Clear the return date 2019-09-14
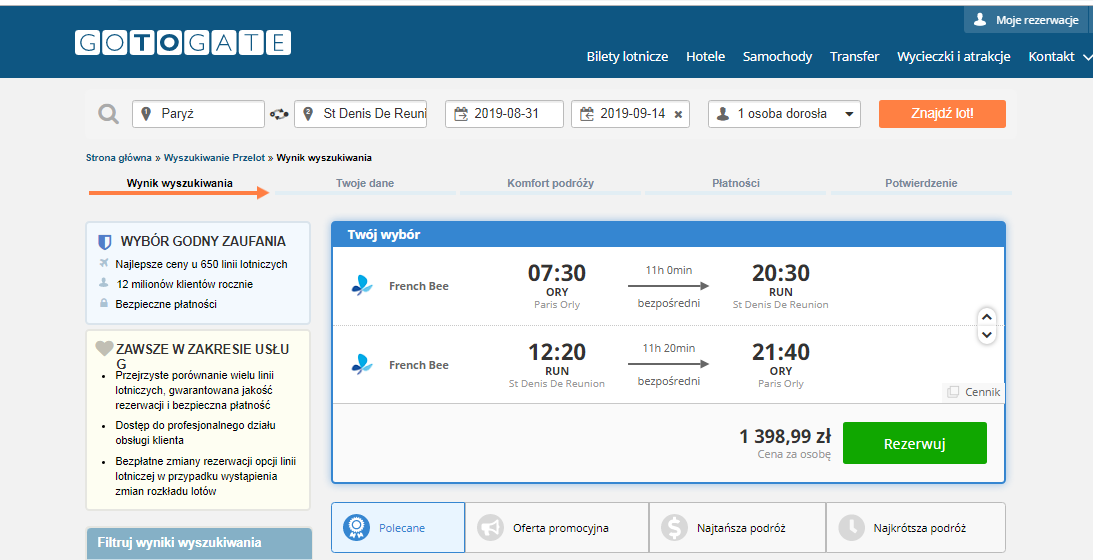The image size is (1093, 560). click(x=678, y=114)
